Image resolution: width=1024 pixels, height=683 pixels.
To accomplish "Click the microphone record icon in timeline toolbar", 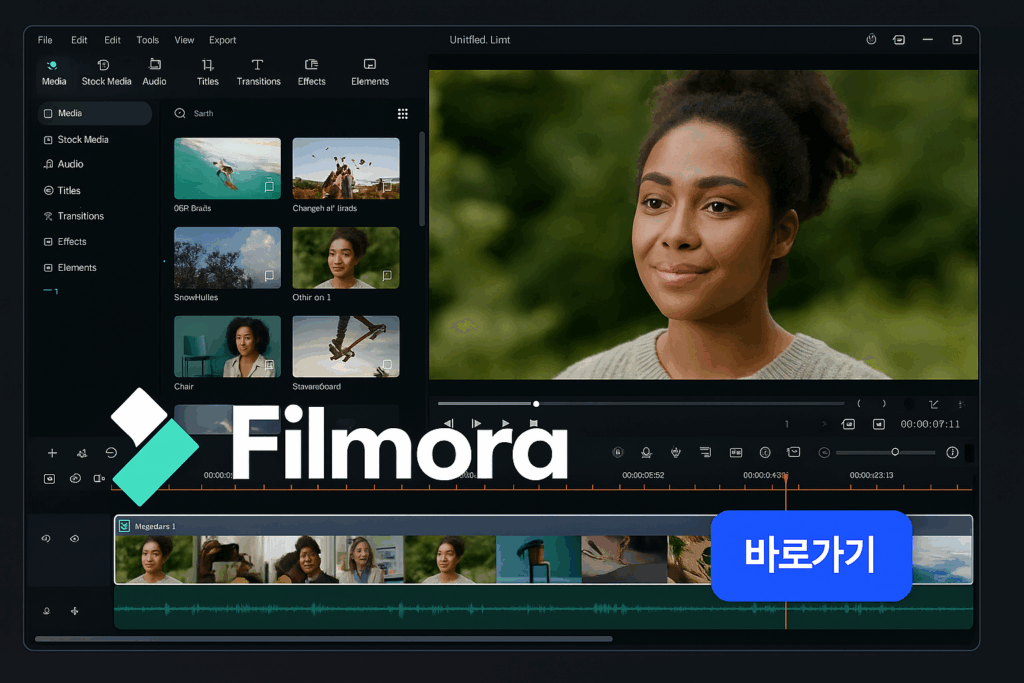I will (647, 453).
